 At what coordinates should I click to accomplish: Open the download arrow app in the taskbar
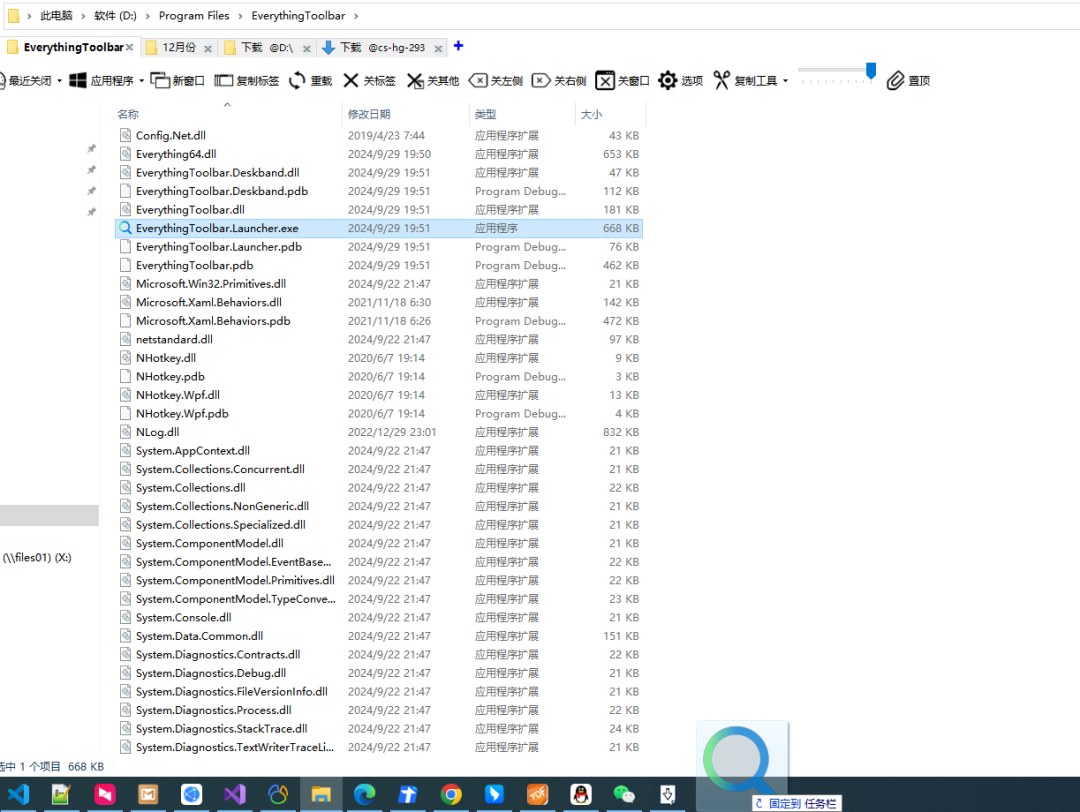point(667,794)
